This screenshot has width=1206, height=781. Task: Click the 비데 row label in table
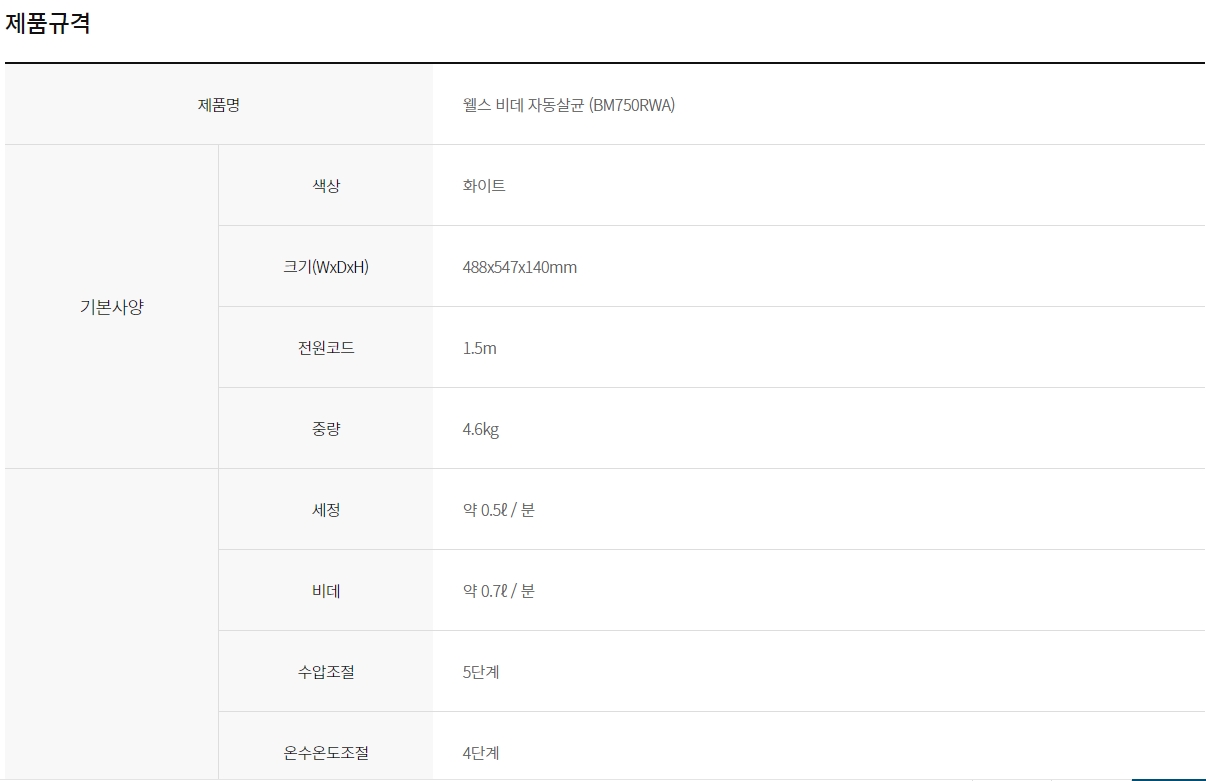326,591
